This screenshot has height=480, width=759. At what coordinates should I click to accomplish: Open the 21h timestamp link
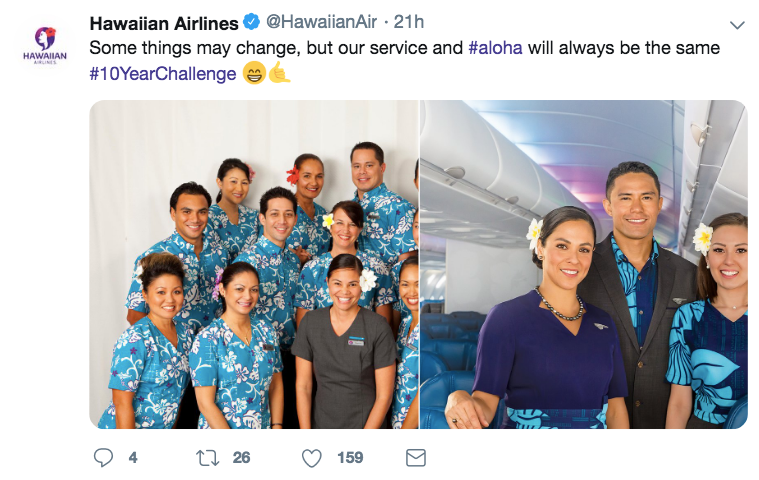click(x=409, y=22)
